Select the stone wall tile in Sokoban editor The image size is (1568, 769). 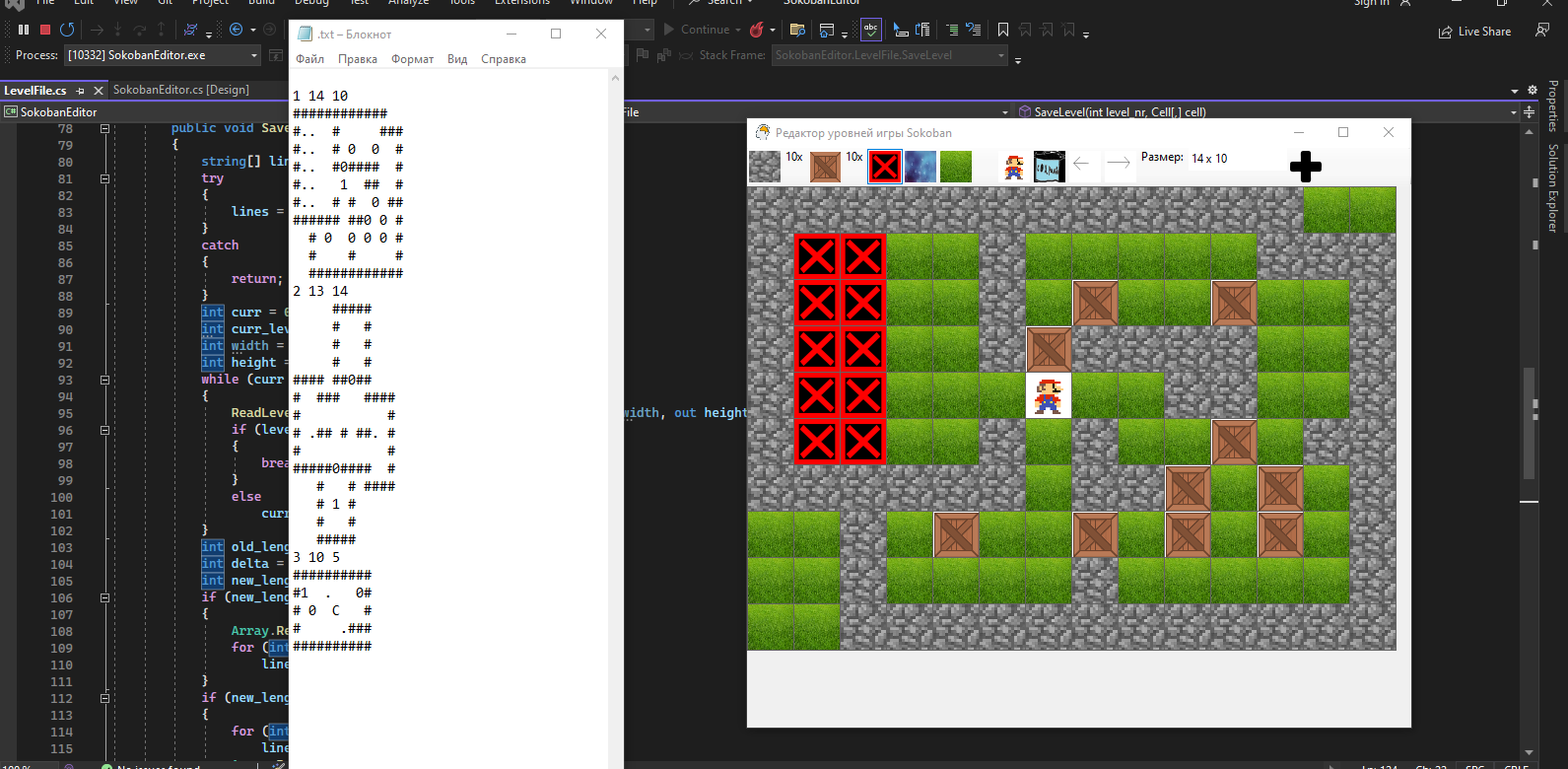pos(765,167)
